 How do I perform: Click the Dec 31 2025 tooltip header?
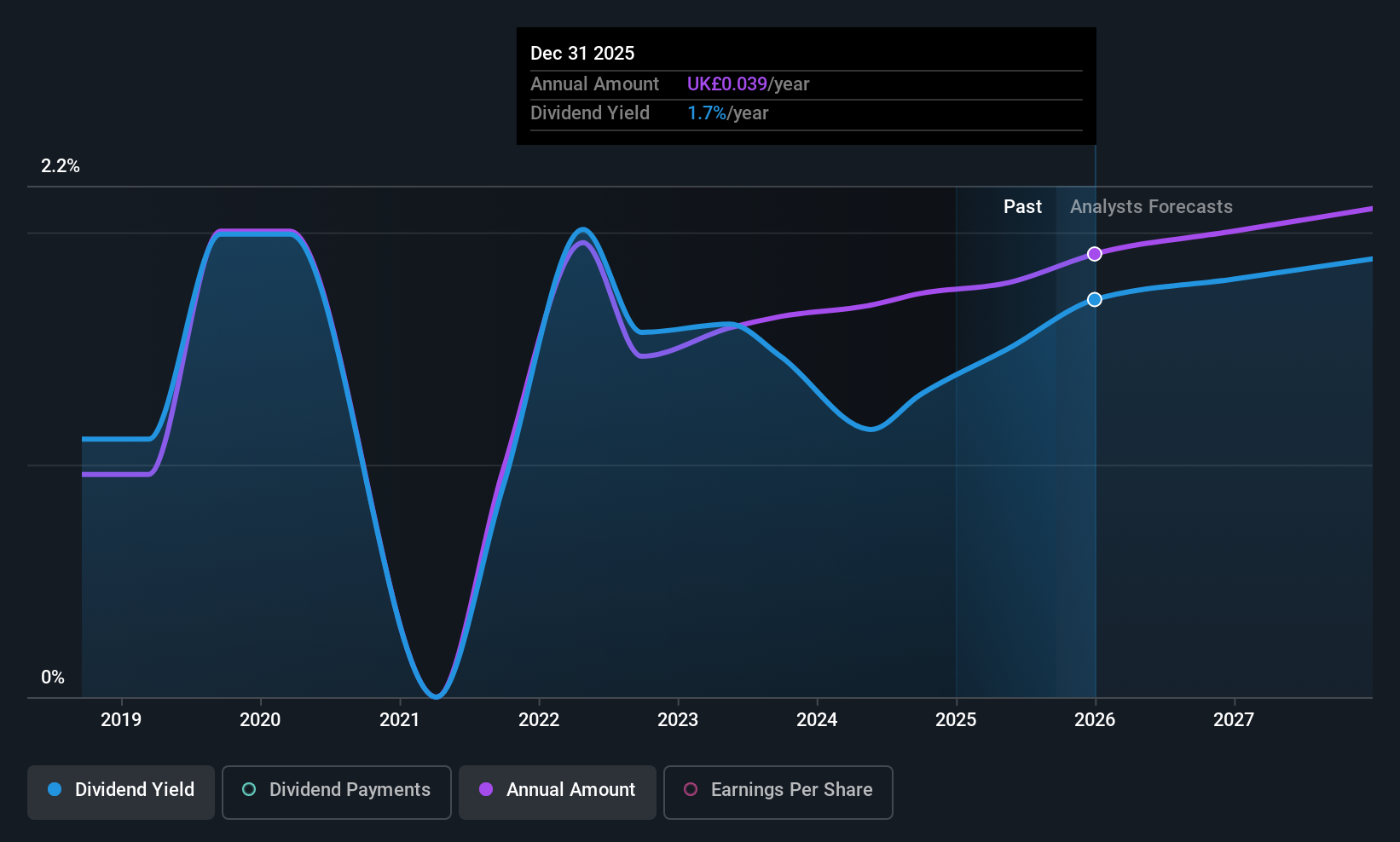[x=582, y=53]
